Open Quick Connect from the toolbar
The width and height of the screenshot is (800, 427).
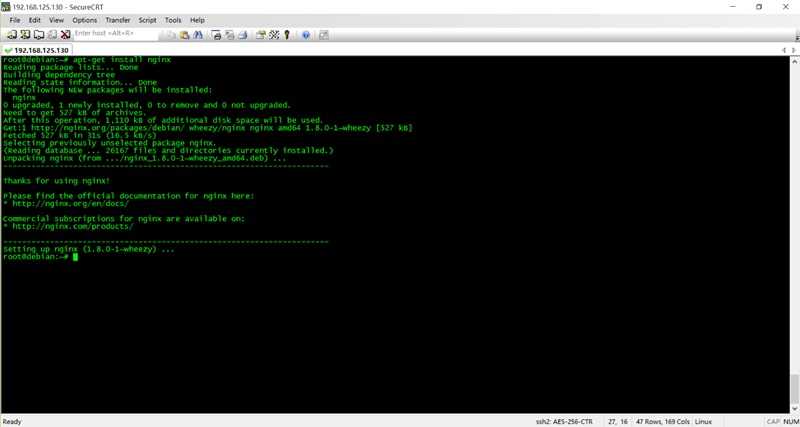click(25, 35)
